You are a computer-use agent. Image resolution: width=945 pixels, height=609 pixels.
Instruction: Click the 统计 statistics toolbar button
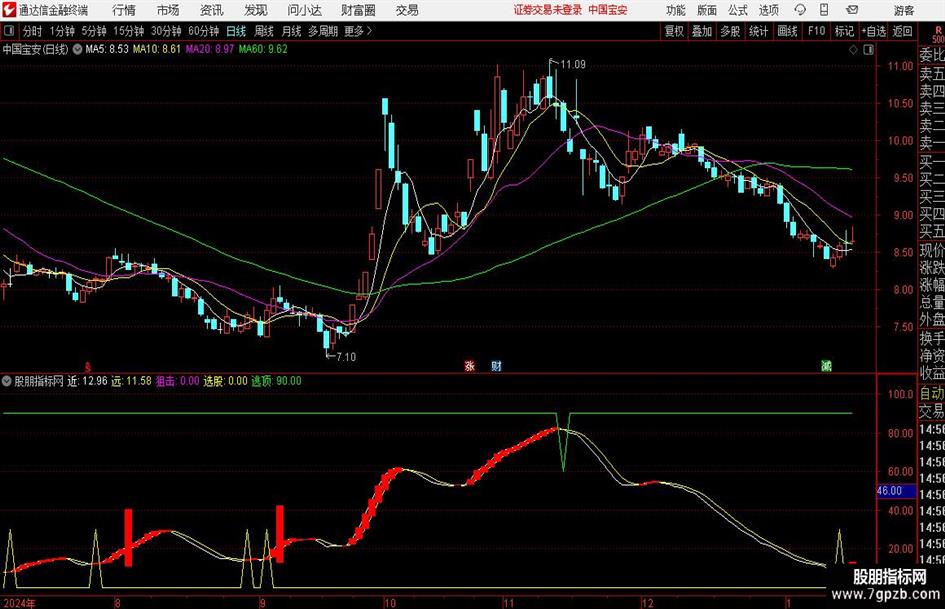tap(758, 31)
